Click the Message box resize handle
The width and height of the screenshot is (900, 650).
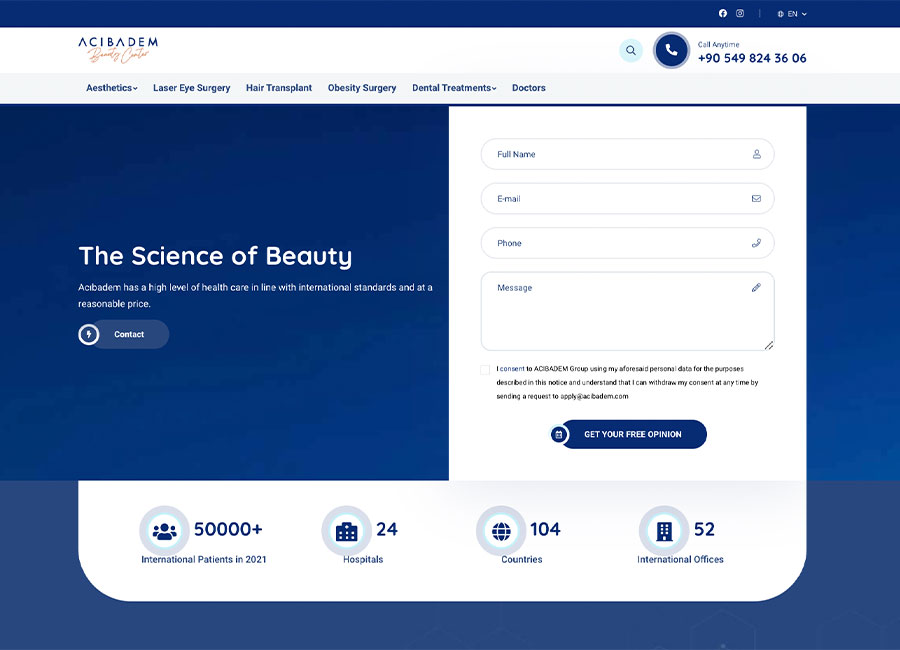[769, 345]
